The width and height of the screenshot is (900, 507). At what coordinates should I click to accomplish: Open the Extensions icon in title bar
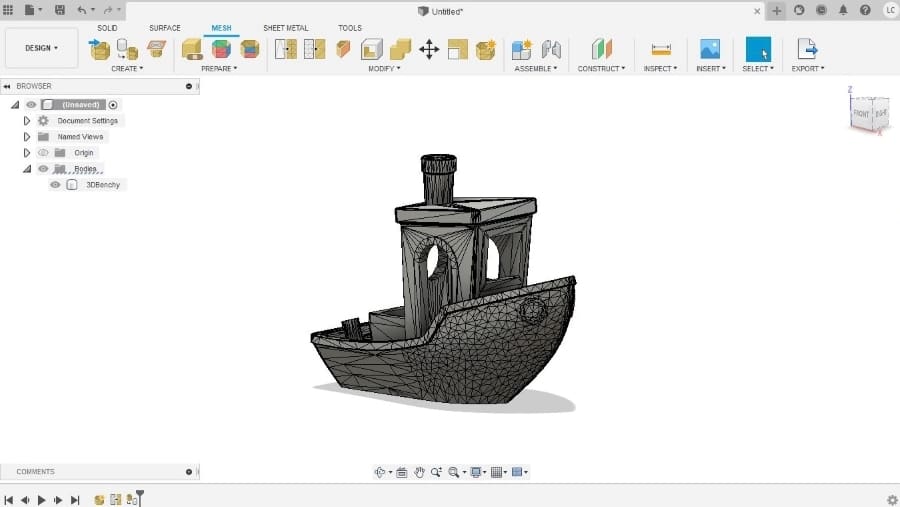coord(799,10)
